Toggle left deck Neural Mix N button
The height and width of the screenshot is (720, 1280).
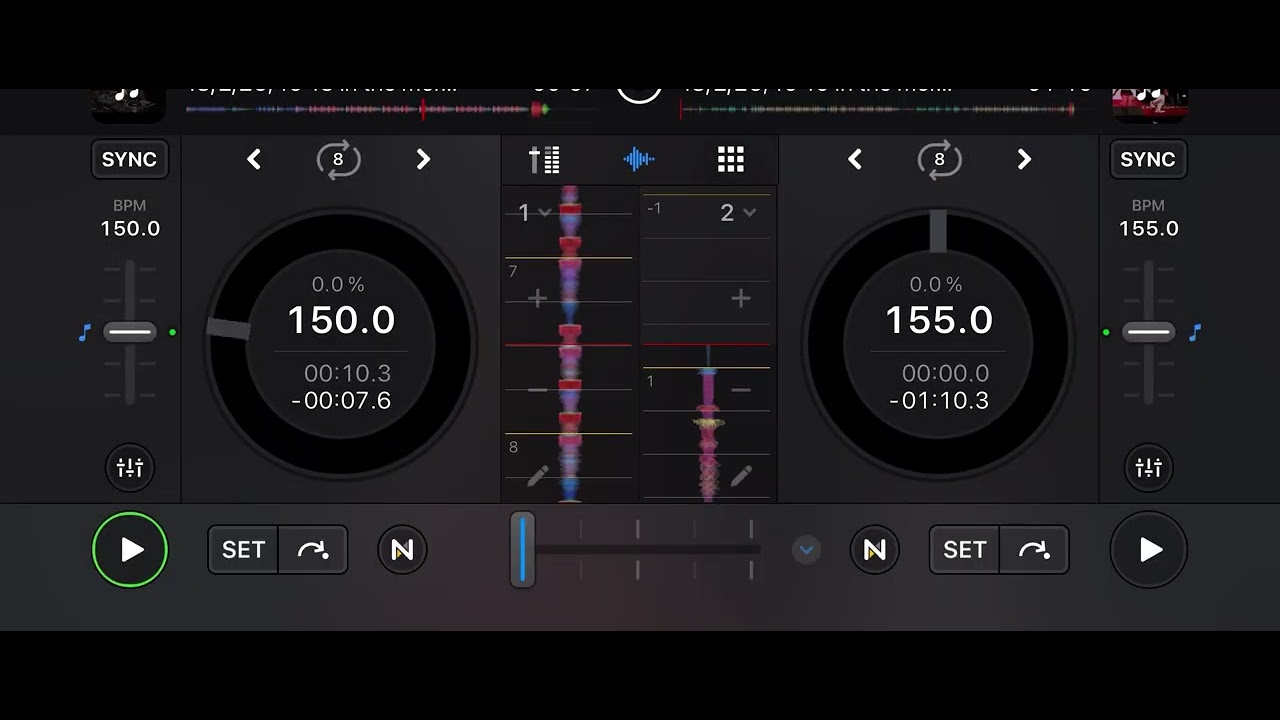(402, 550)
